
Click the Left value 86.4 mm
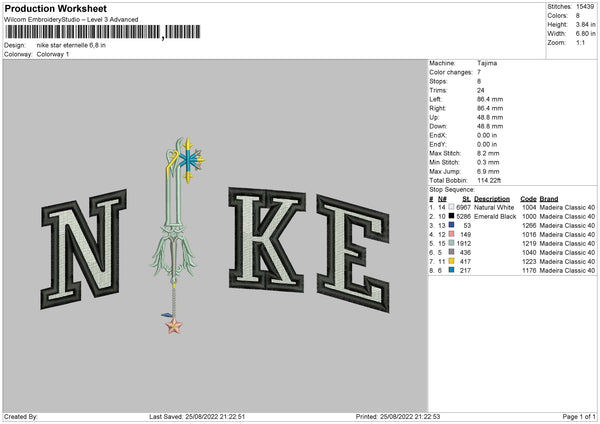pos(490,99)
